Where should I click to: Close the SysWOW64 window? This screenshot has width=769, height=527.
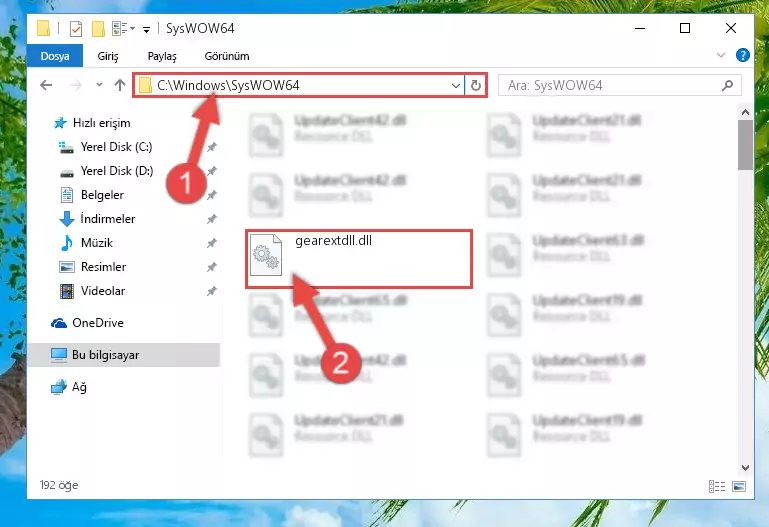coord(731,28)
